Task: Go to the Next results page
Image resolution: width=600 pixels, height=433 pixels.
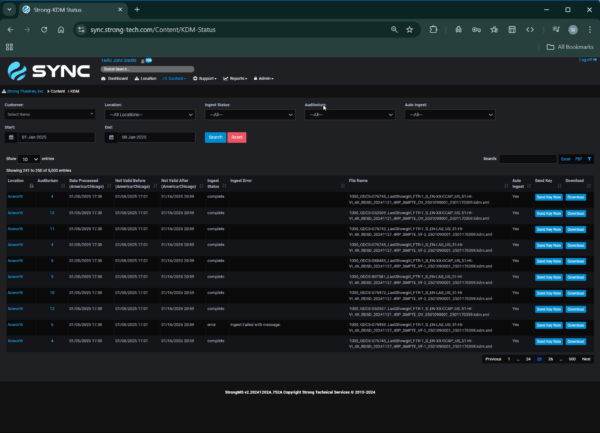Action: point(586,358)
